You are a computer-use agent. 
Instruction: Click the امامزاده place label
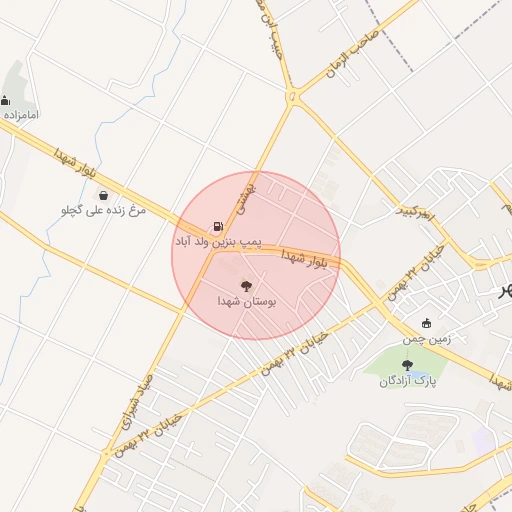[21, 115]
